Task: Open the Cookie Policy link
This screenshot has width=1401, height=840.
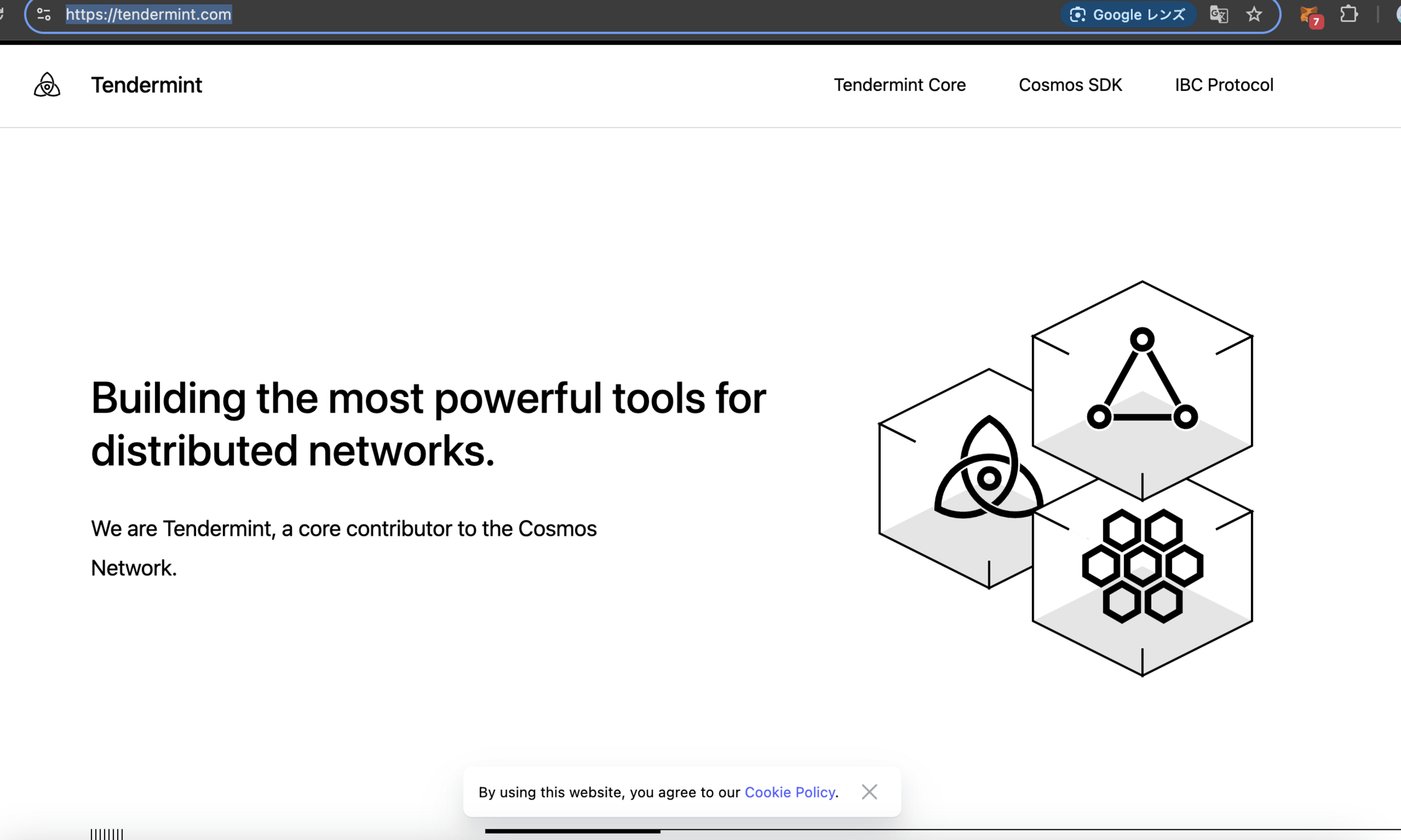Action: [789, 792]
